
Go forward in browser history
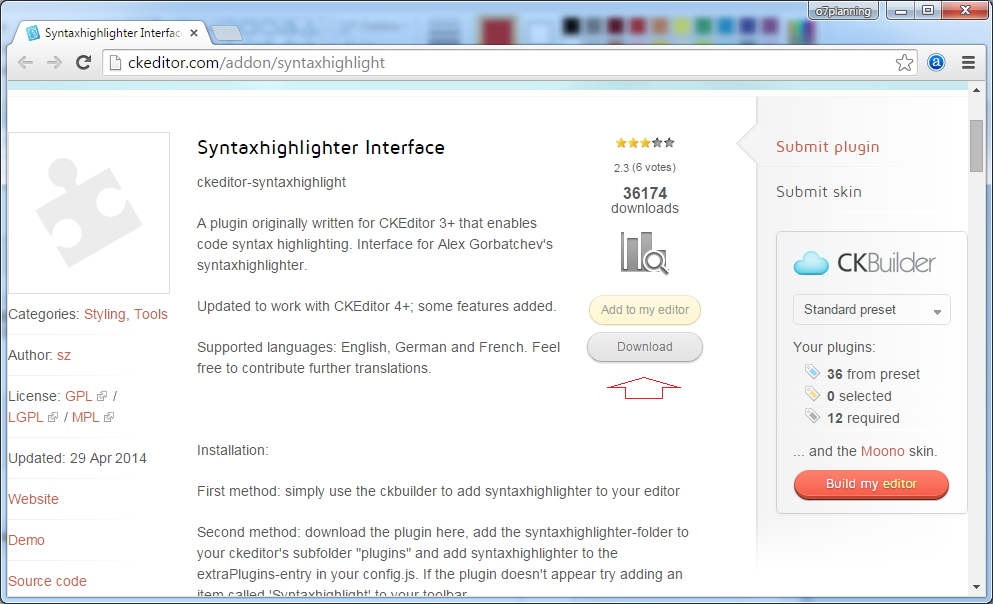point(54,63)
